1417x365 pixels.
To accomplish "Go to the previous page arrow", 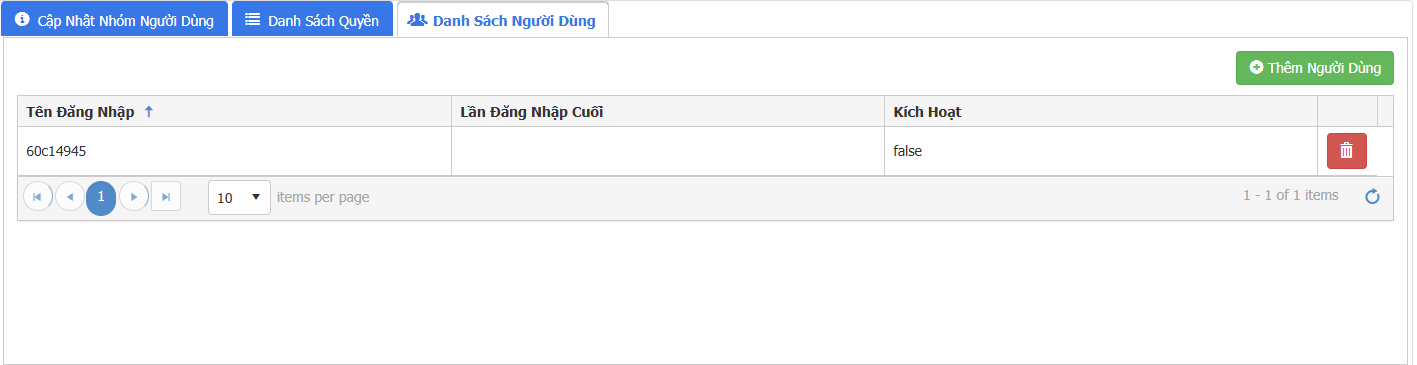I will [69, 197].
